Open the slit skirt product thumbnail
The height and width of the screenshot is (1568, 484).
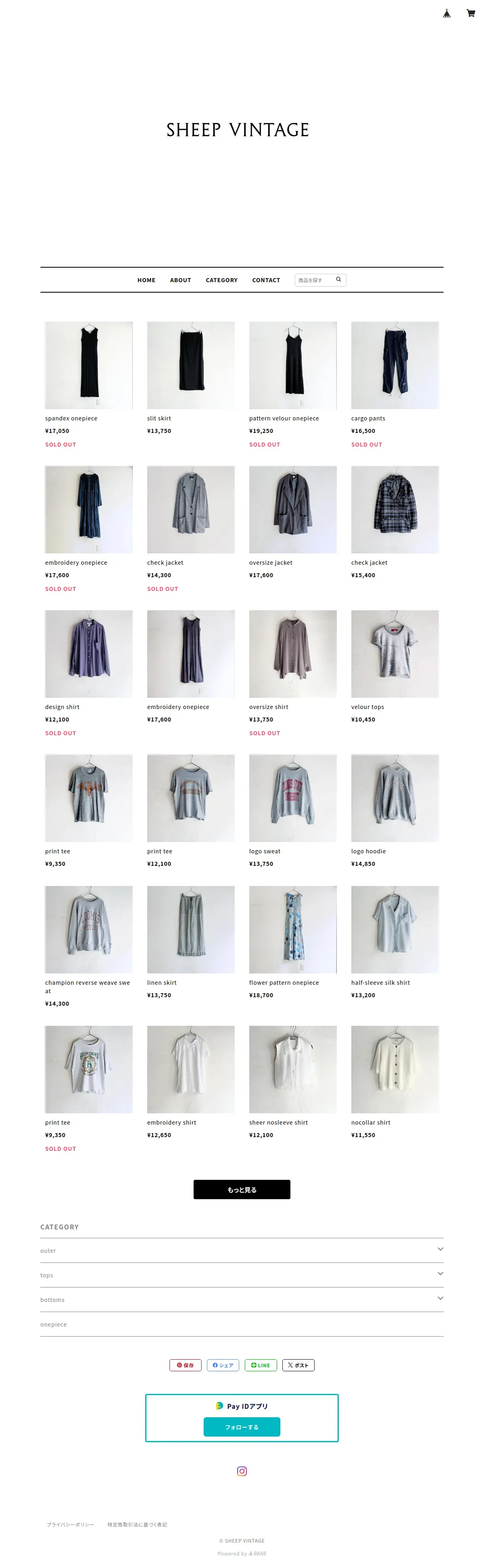tap(190, 365)
